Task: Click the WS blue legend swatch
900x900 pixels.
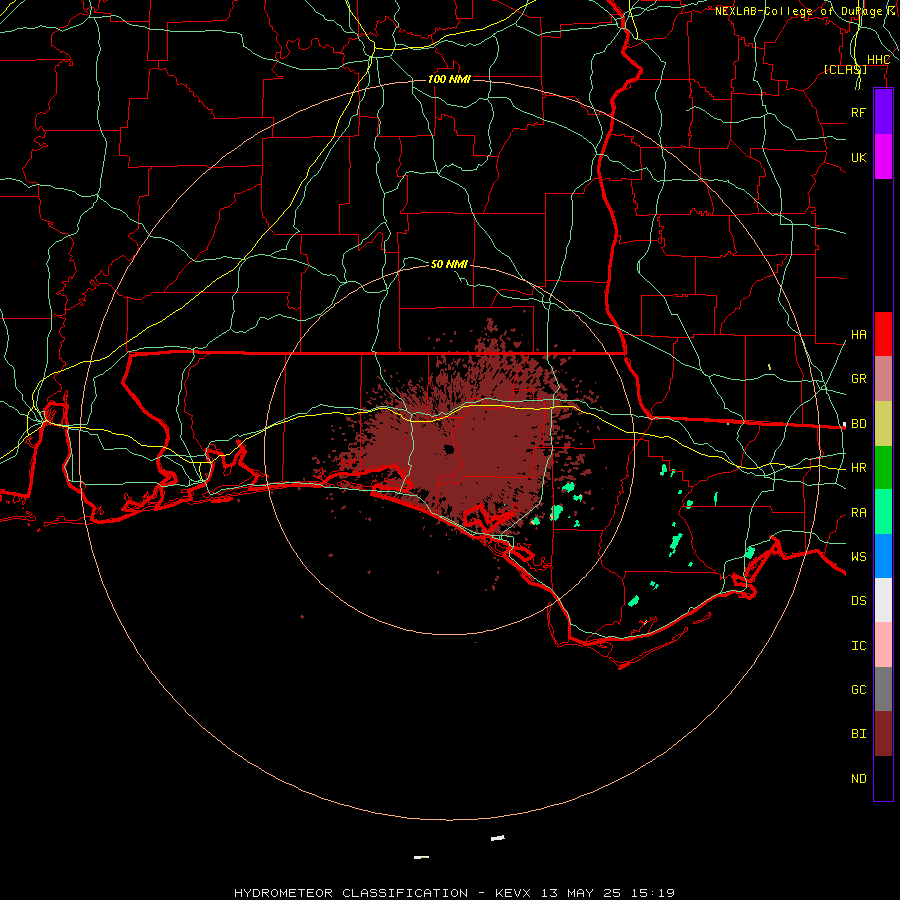Action: tap(883, 556)
